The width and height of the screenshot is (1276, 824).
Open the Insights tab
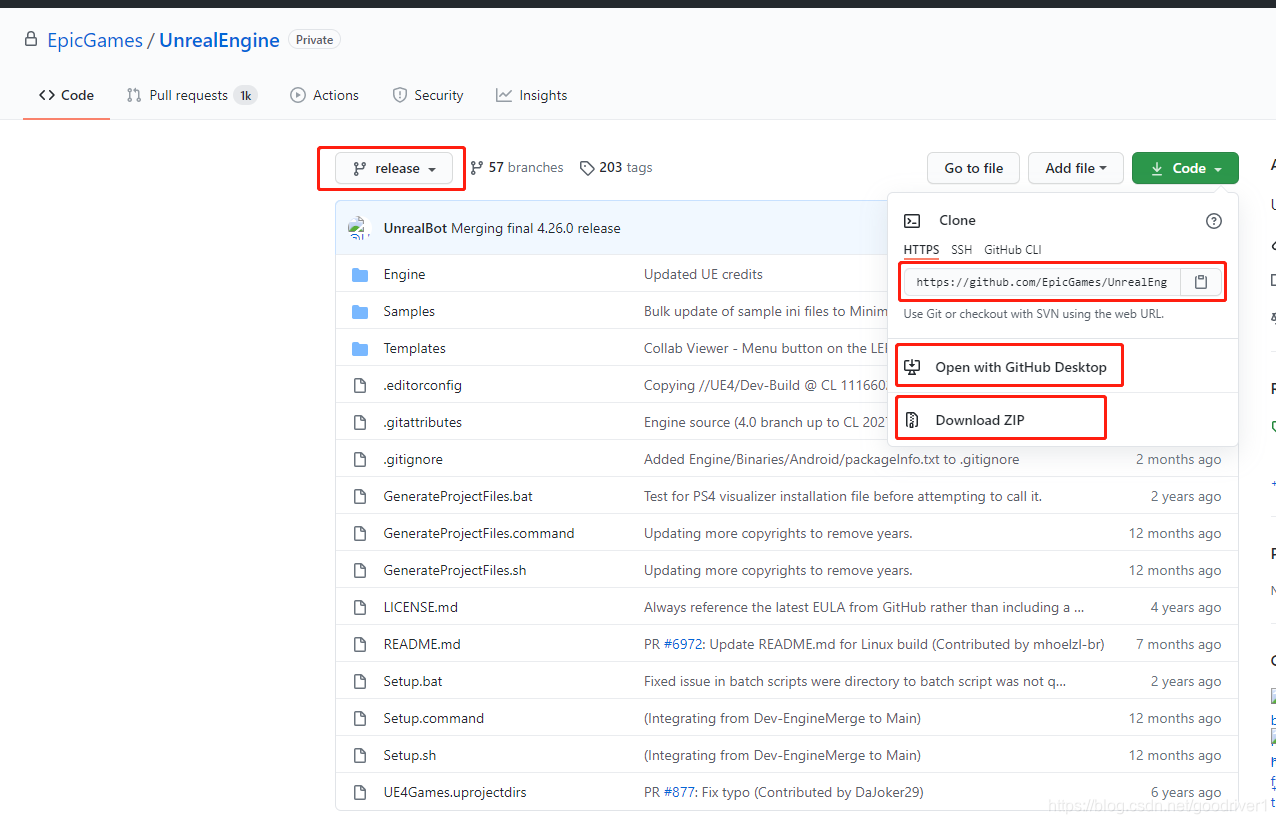(x=531, y=95)
